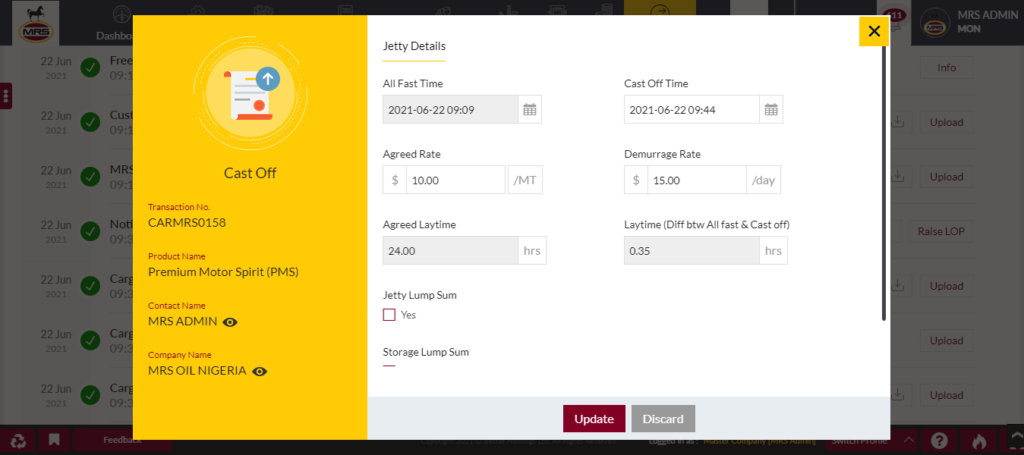The image size is (1024, 455).
Task: Click the Update button
Action: (594, 419)
